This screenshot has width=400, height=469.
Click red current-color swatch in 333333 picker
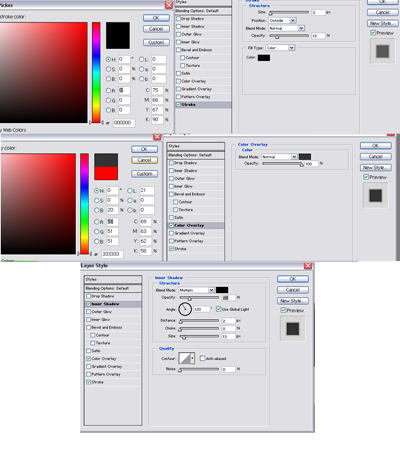[x=106, y=173]
